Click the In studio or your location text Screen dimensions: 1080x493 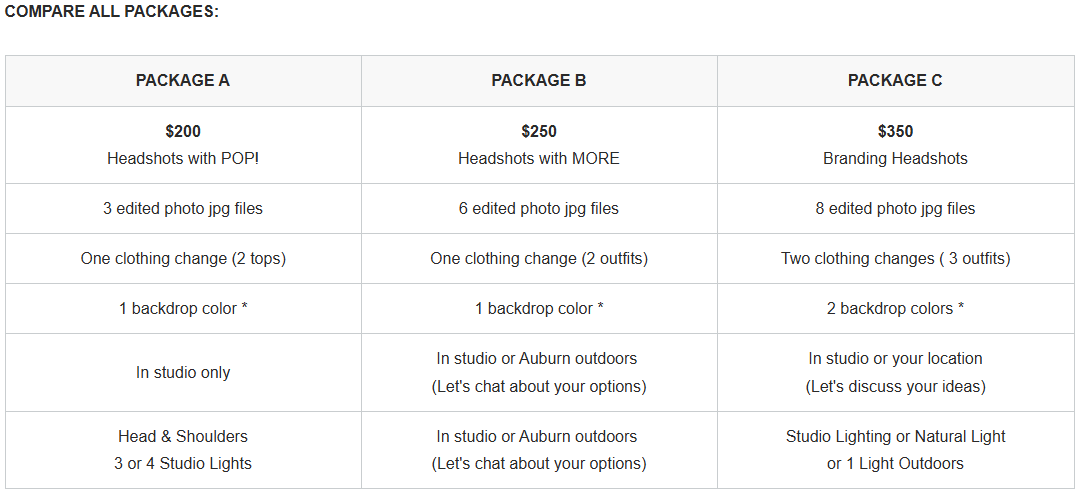895,358
